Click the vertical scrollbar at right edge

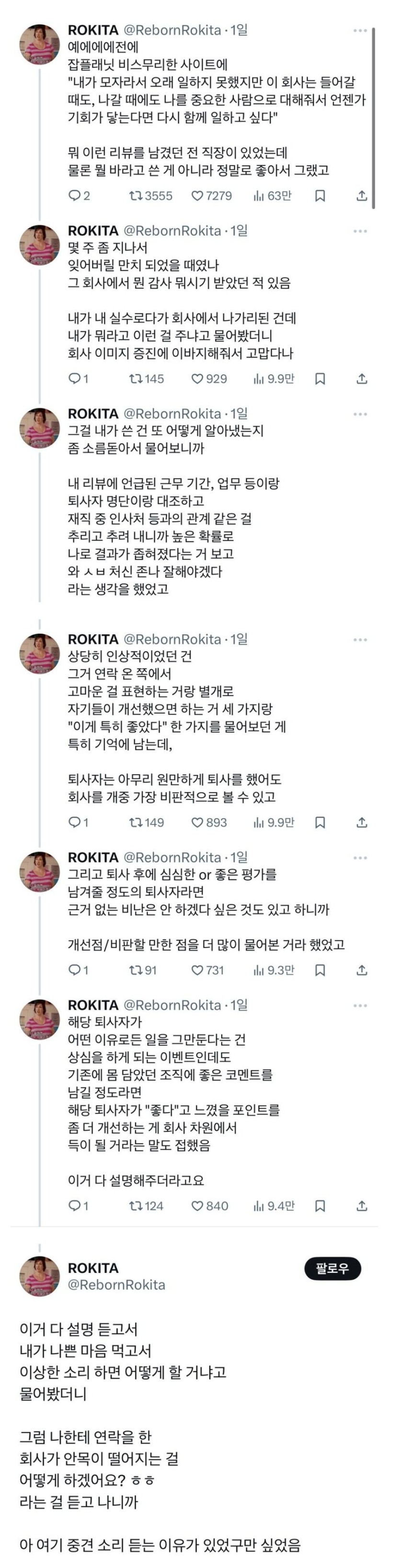pyautogui.click(x=373, y=119)
